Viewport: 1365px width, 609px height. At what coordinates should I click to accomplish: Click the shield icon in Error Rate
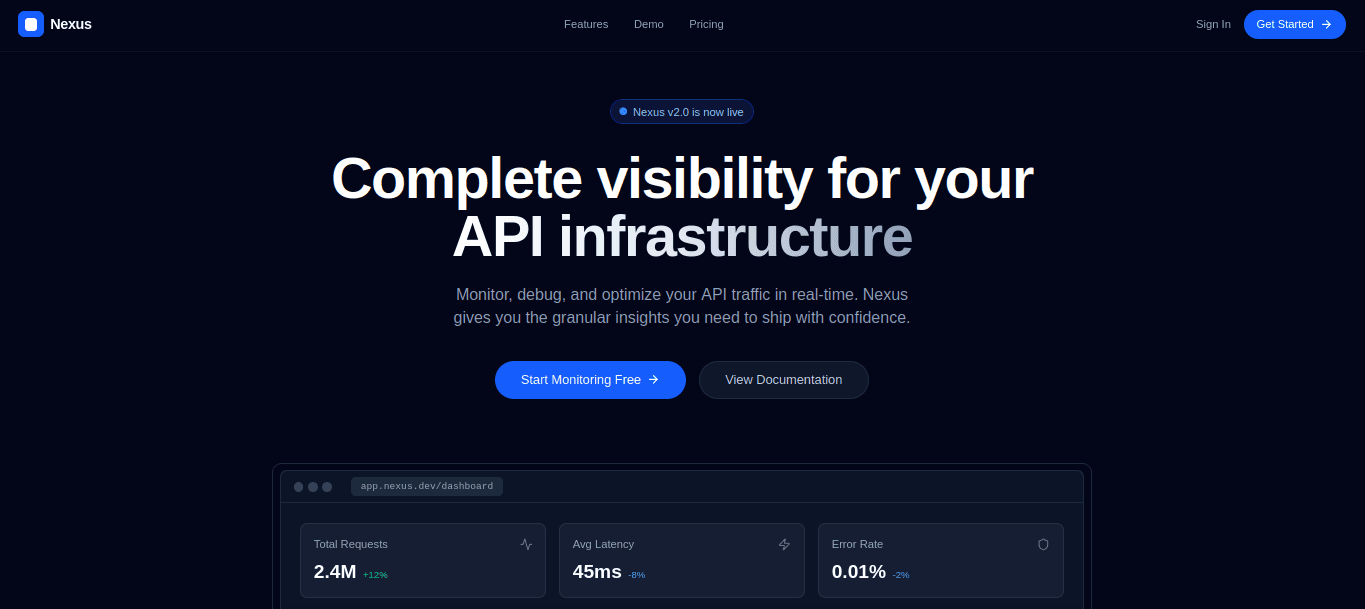click(x=1043, y=544)
